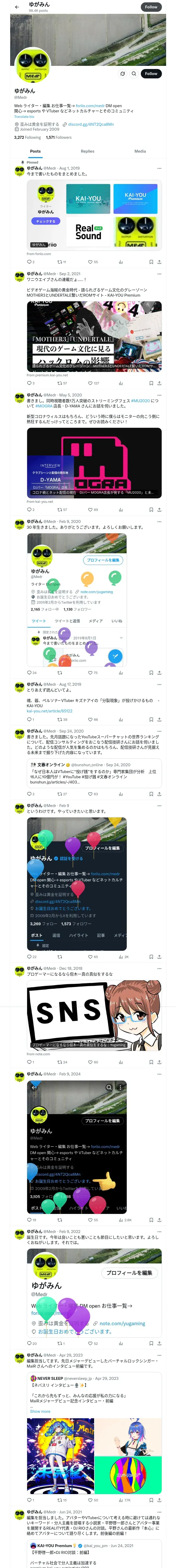
Task: Like the pinned Aug 1, 2019 post
Action: [90, 262]
